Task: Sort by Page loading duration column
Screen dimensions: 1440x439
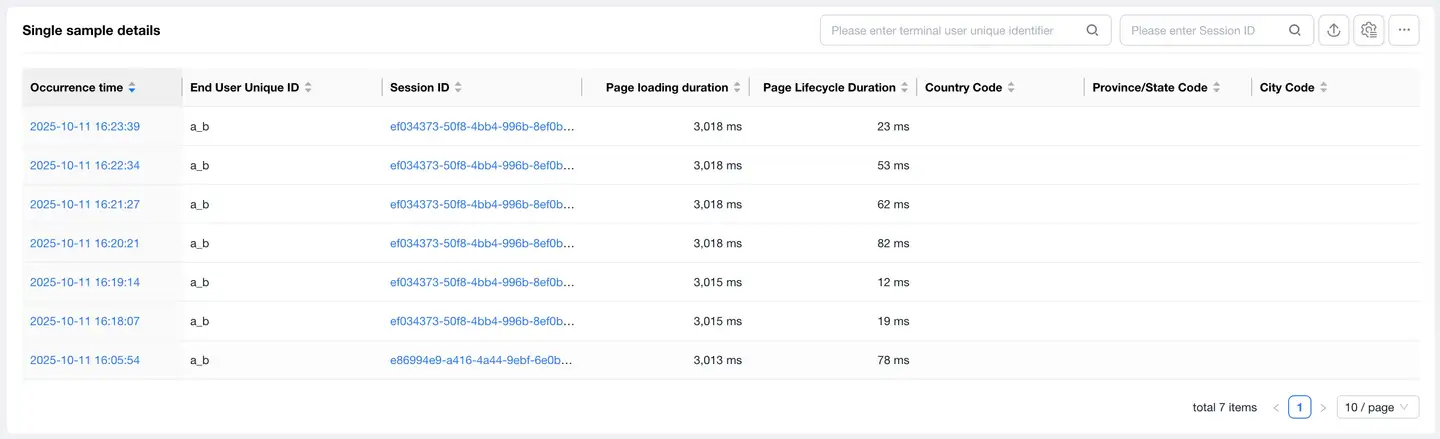Action: (737, 88)
